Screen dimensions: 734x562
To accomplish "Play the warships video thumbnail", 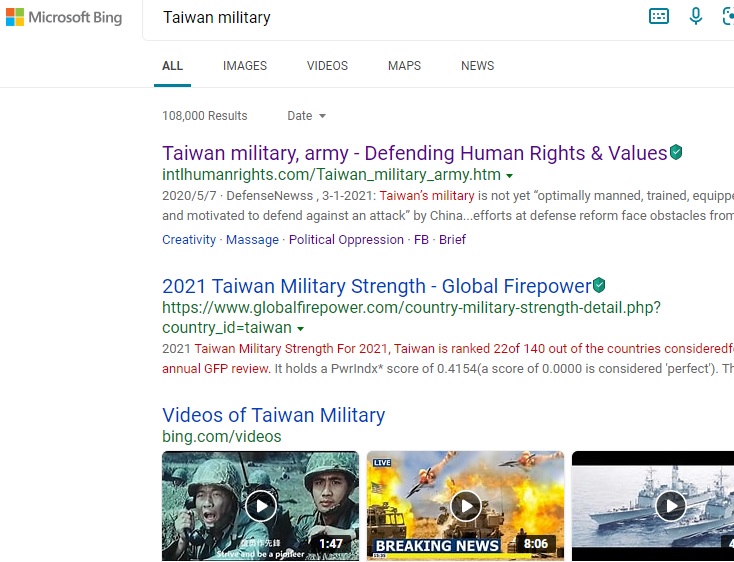I will point(670,506).
